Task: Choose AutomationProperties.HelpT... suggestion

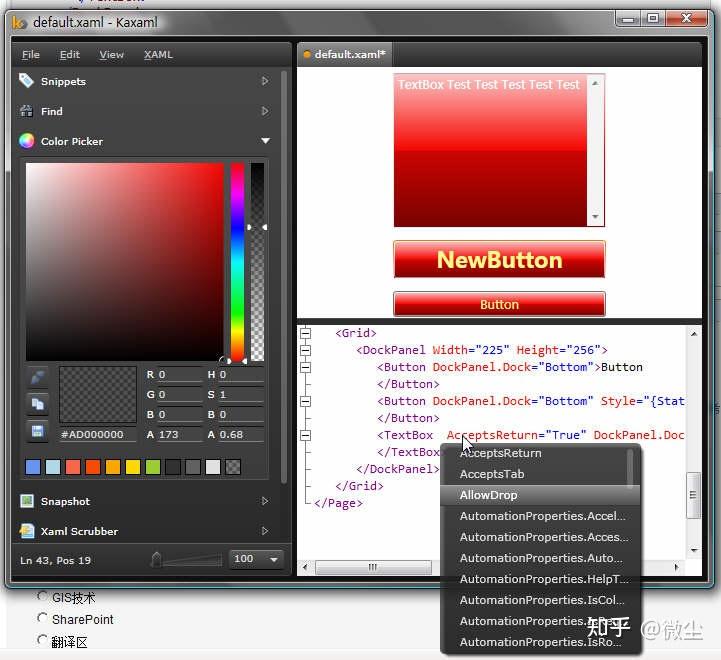Action: tap(540, 579)
